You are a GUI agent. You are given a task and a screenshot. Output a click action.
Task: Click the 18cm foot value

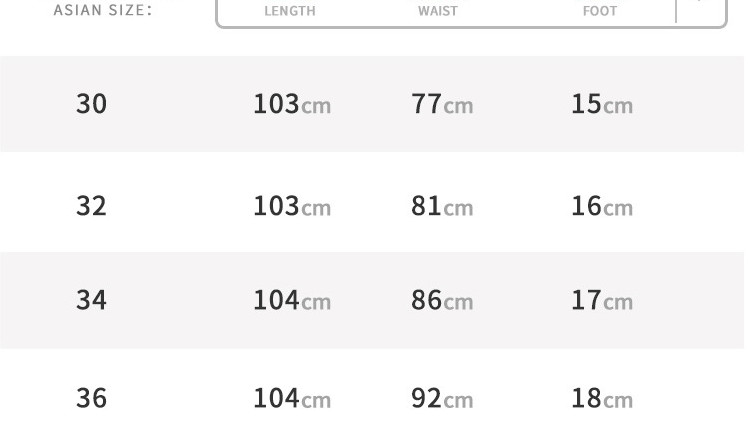click(x=601, y=399)
